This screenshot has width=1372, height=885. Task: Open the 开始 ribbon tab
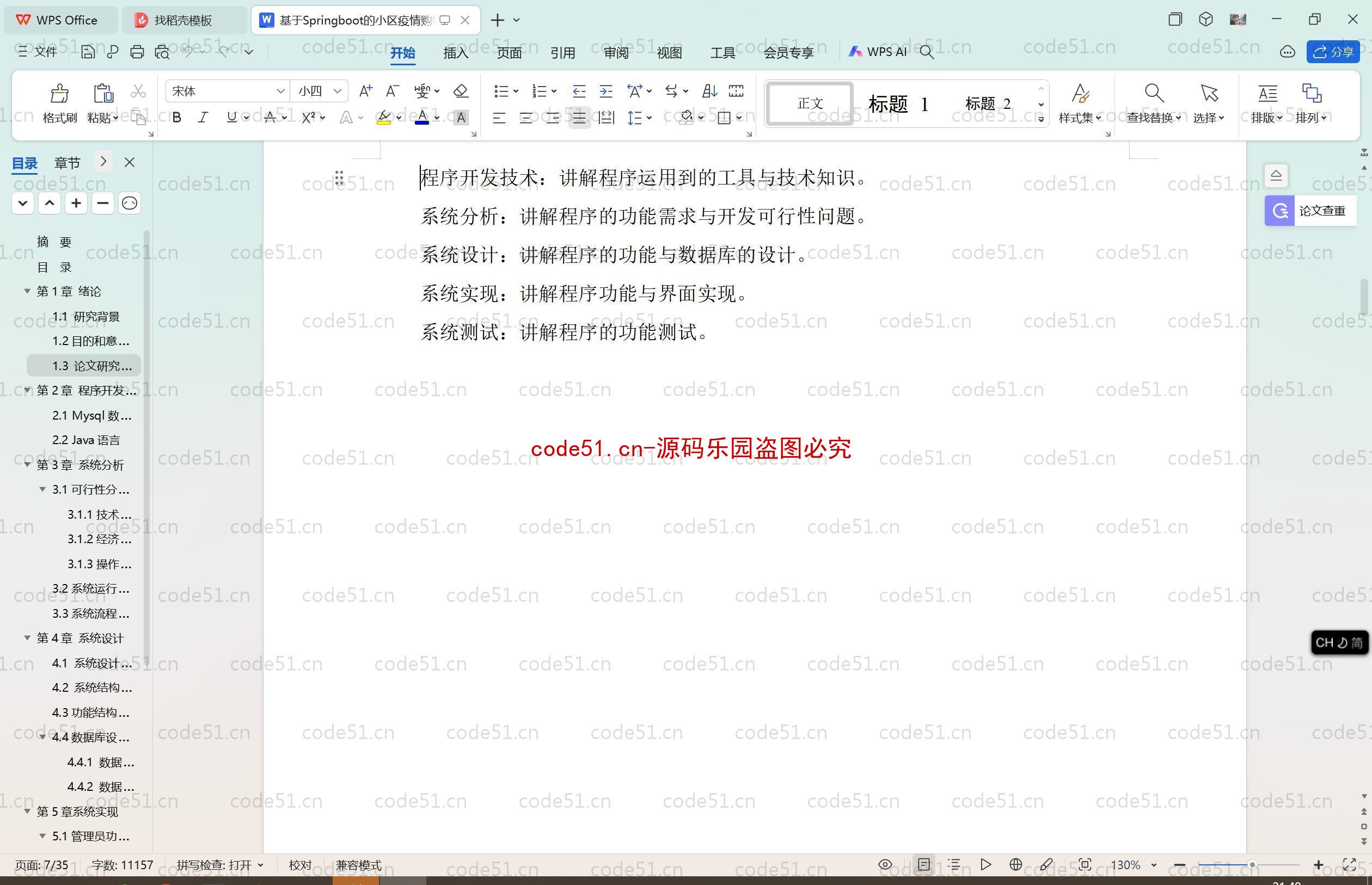point(404,51)
